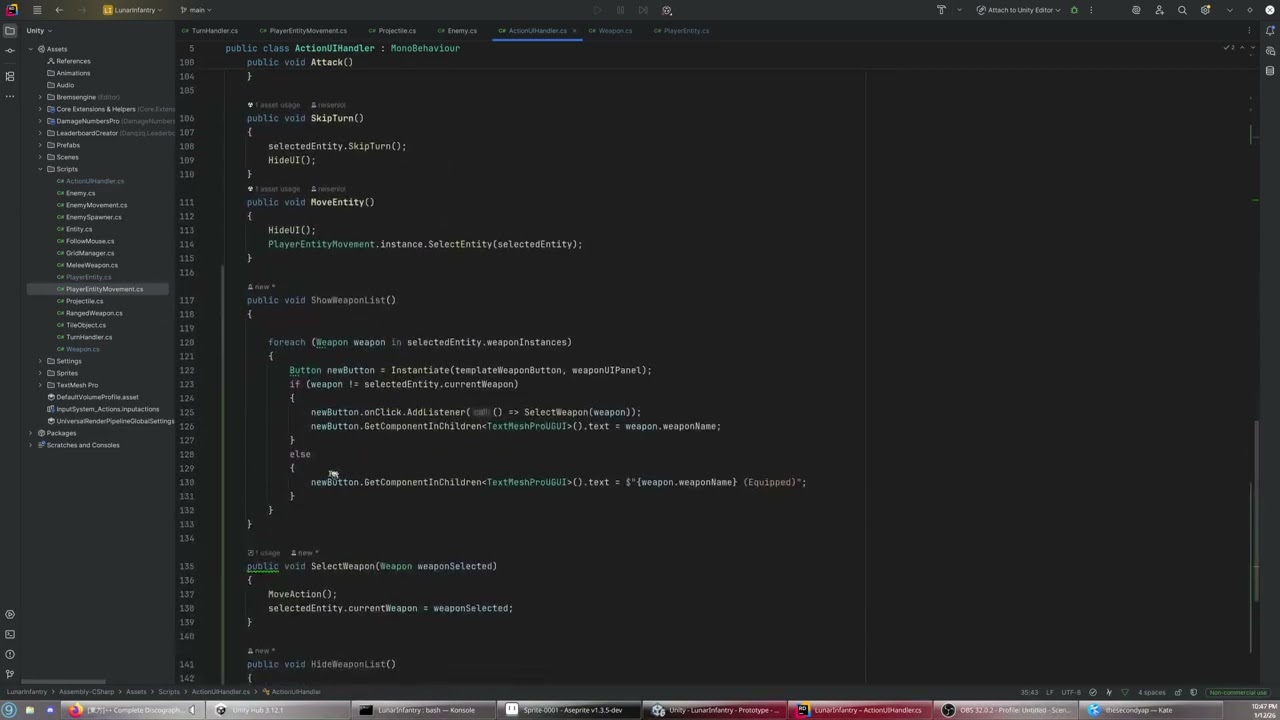The image size is (1280, 720).
Task: Open the Terminal tool window icon
Action: pos(10,634)
